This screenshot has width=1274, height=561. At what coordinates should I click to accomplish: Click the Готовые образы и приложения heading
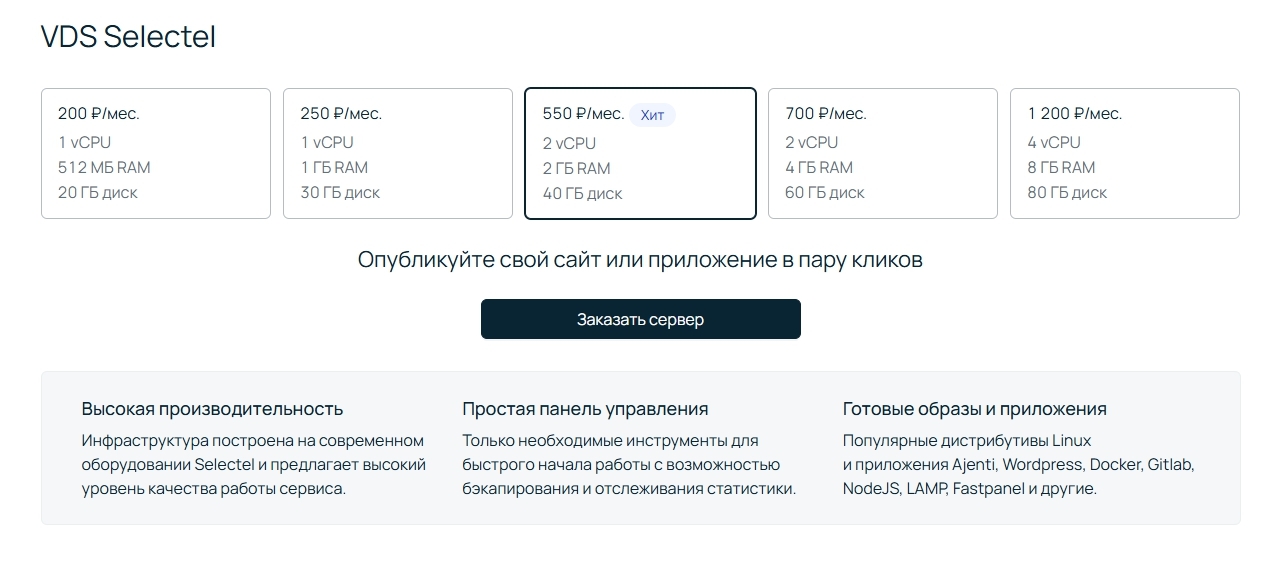pyautogui.click(x=975, y=409)
